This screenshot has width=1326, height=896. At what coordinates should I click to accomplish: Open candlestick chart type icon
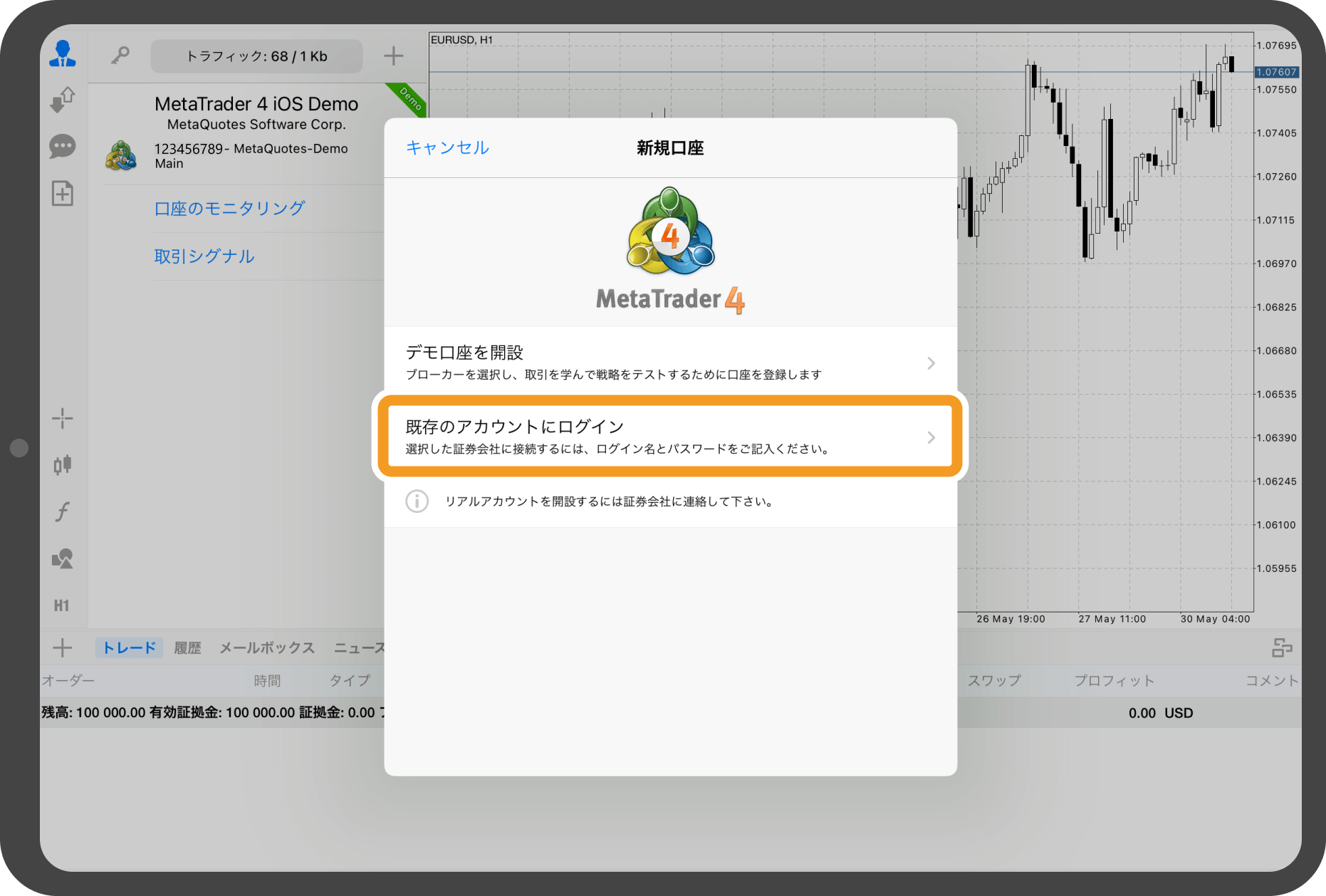pyautogui.click(x=63, y=465)
